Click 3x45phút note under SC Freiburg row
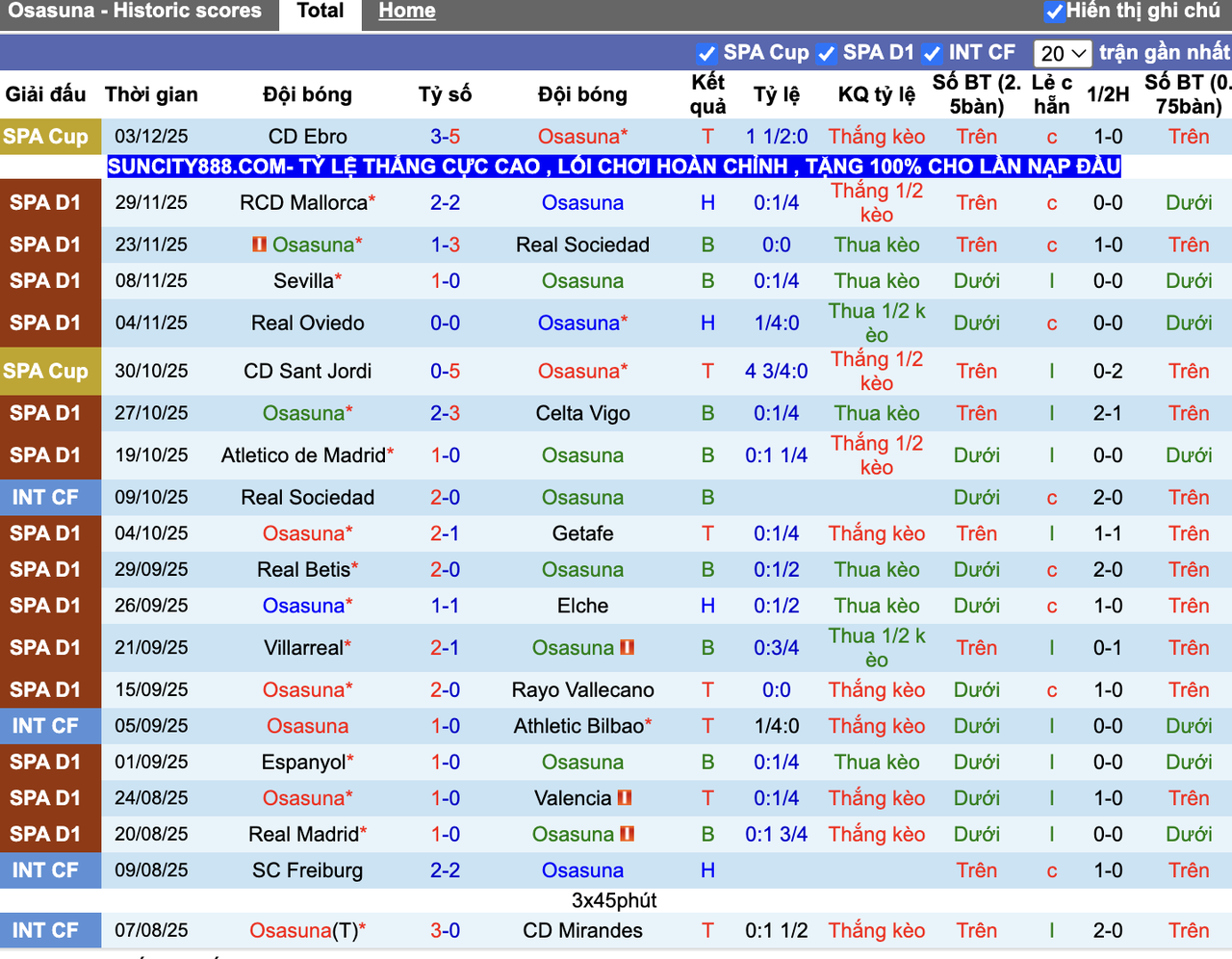The height and width of the screenshot is (959, 1232). (x=614, y=900)
